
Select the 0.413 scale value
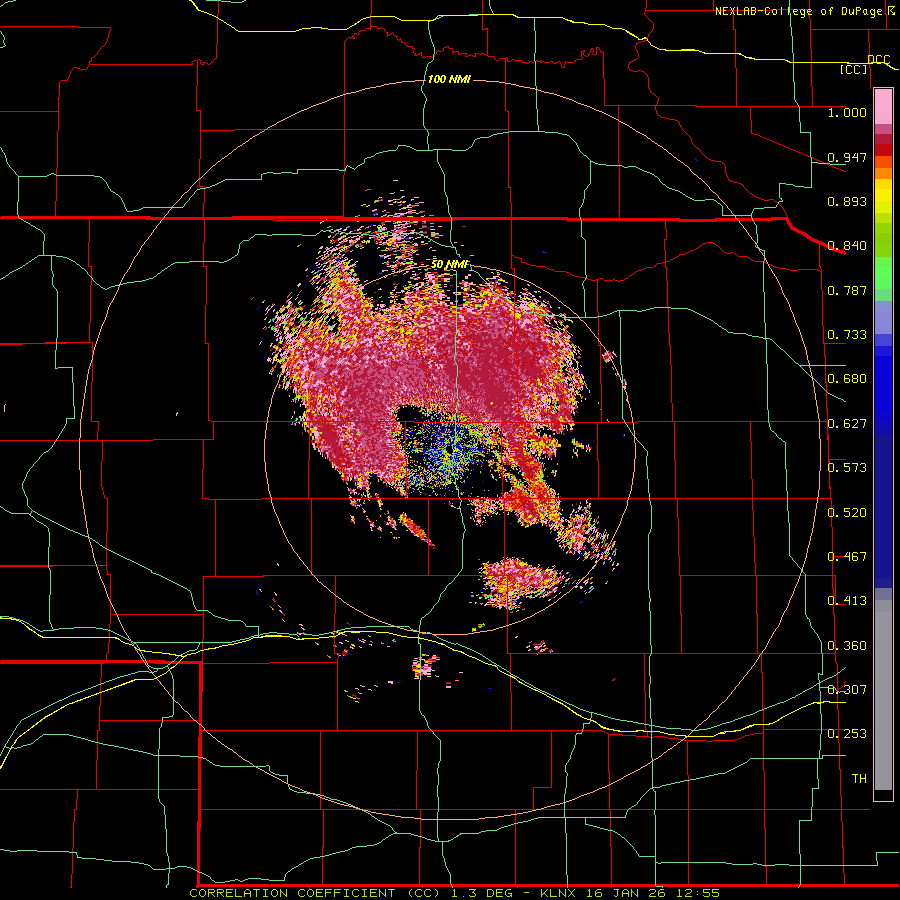point(847,601)
